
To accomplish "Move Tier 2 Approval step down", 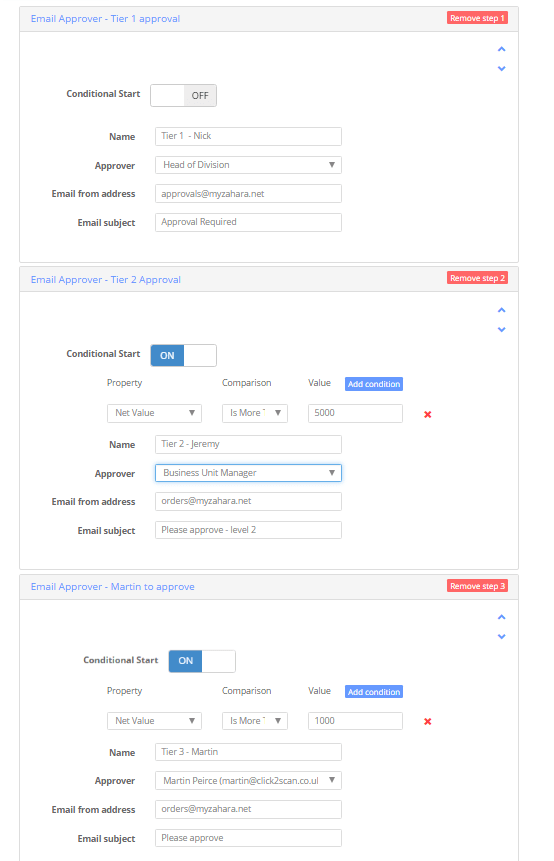I will tap(501, 329).
